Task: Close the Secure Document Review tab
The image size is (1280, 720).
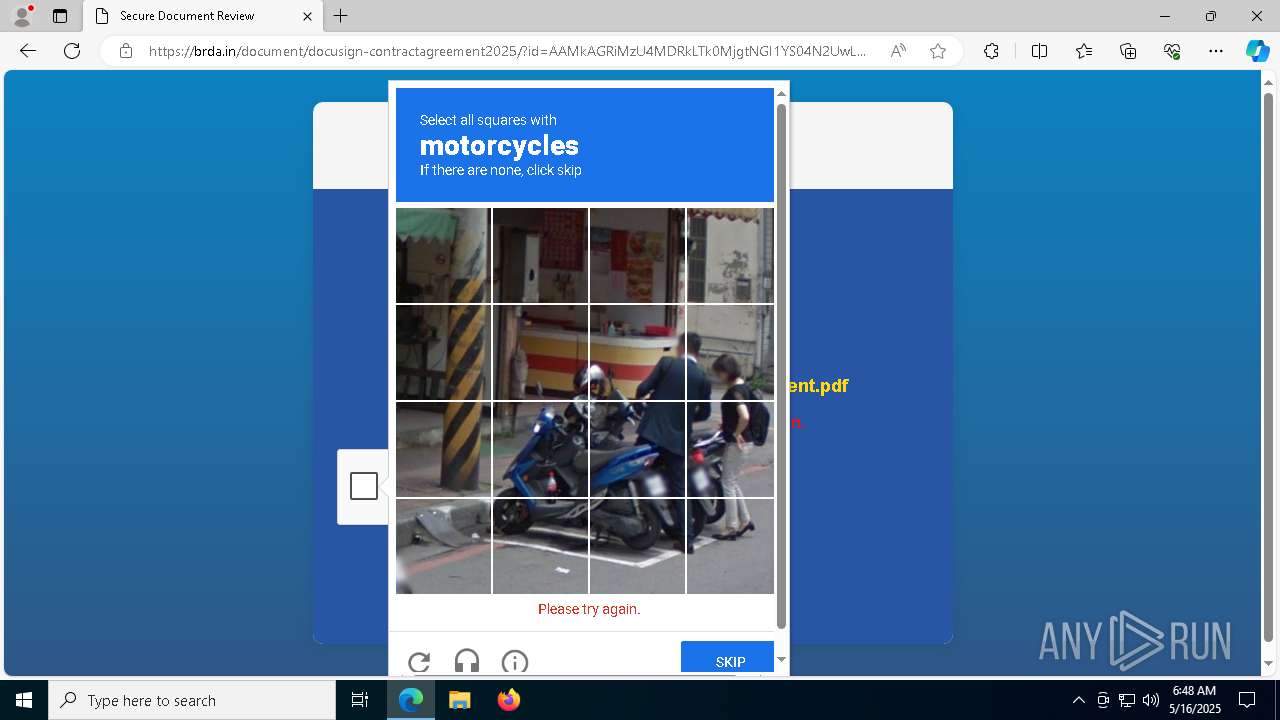Action: pos(307,16)
